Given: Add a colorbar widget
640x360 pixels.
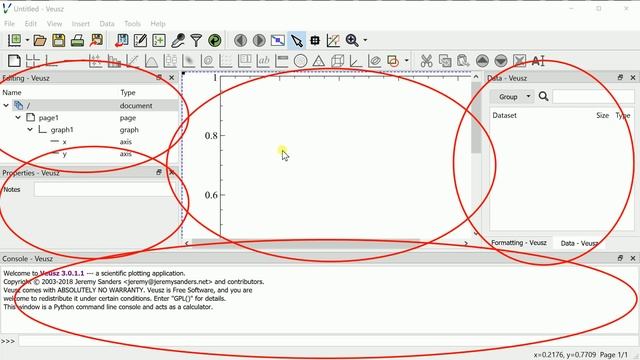Looking at the screenshot, I should point(282,61).
